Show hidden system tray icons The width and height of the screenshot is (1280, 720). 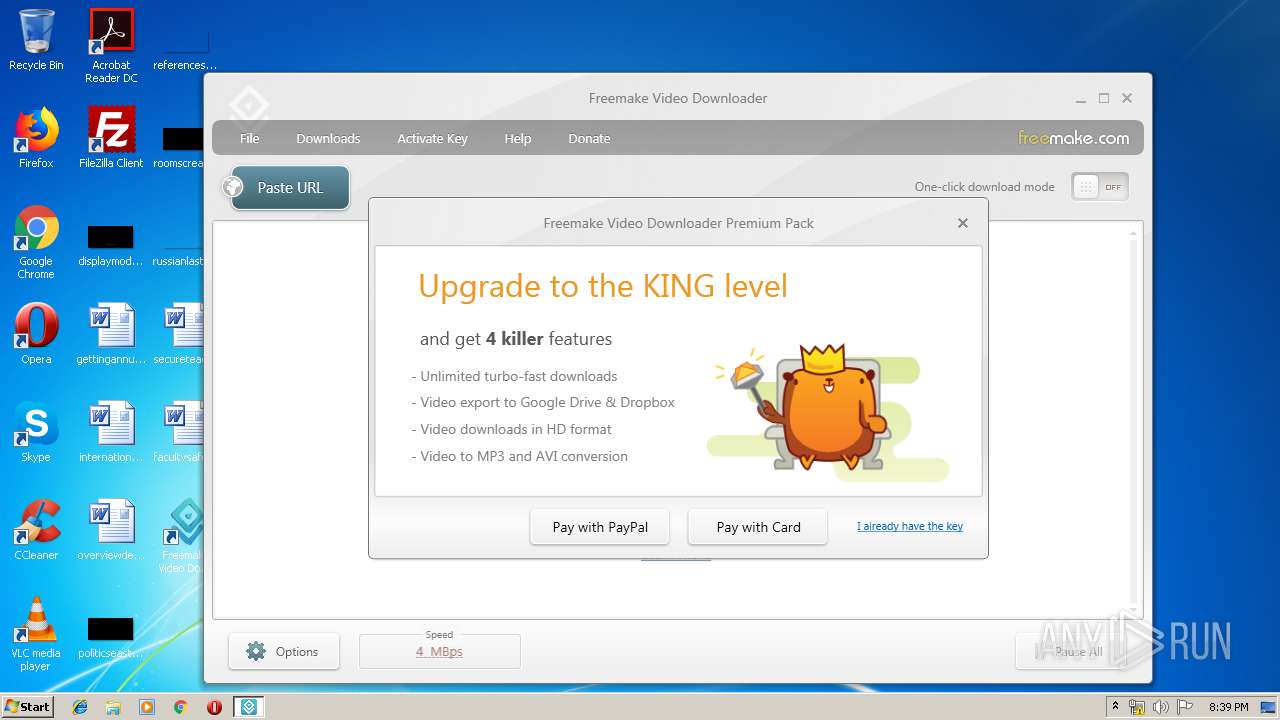1116,707
